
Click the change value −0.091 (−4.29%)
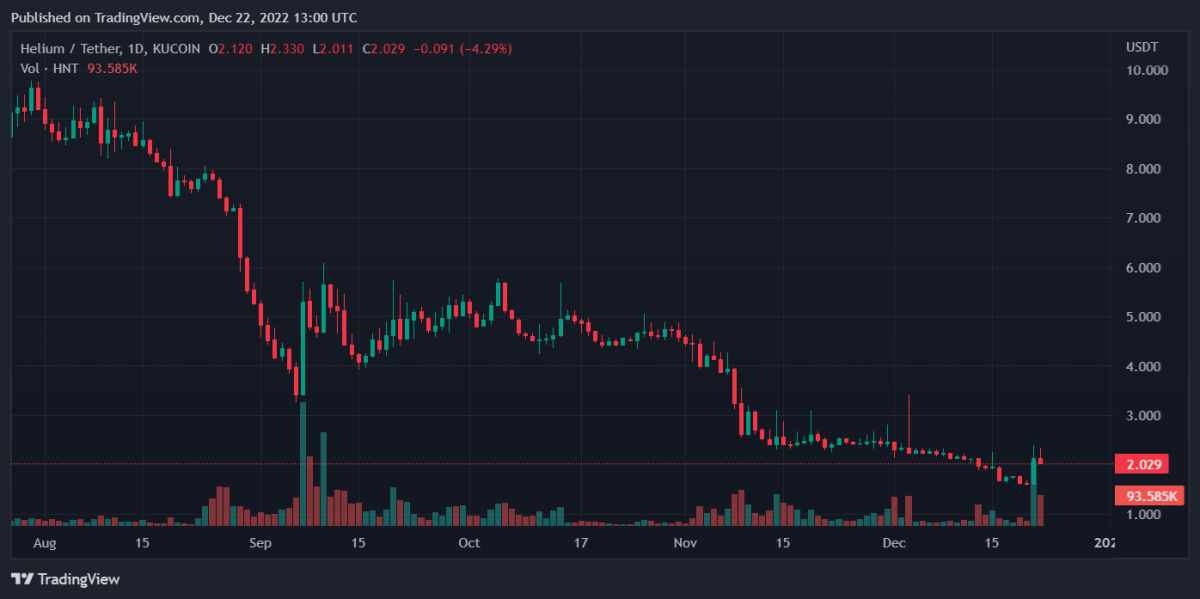point(462,48)
